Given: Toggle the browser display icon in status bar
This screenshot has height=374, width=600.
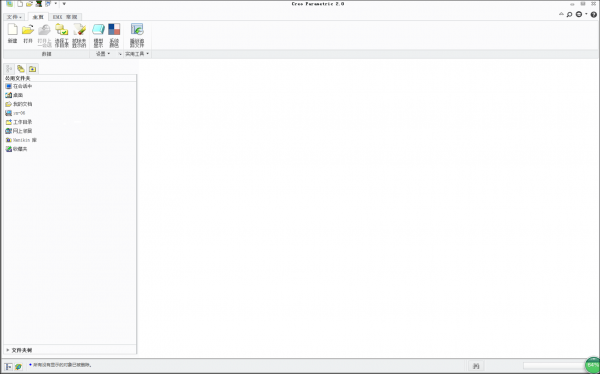Looking at the screenshot, I should pos(18,366).
